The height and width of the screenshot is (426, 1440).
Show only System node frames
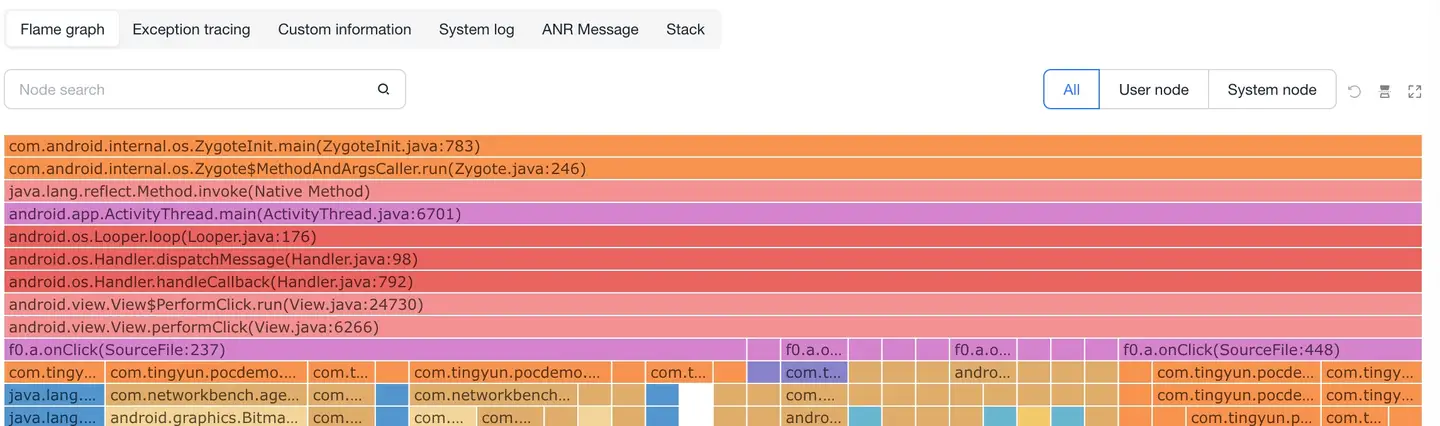coord(1272,90)
